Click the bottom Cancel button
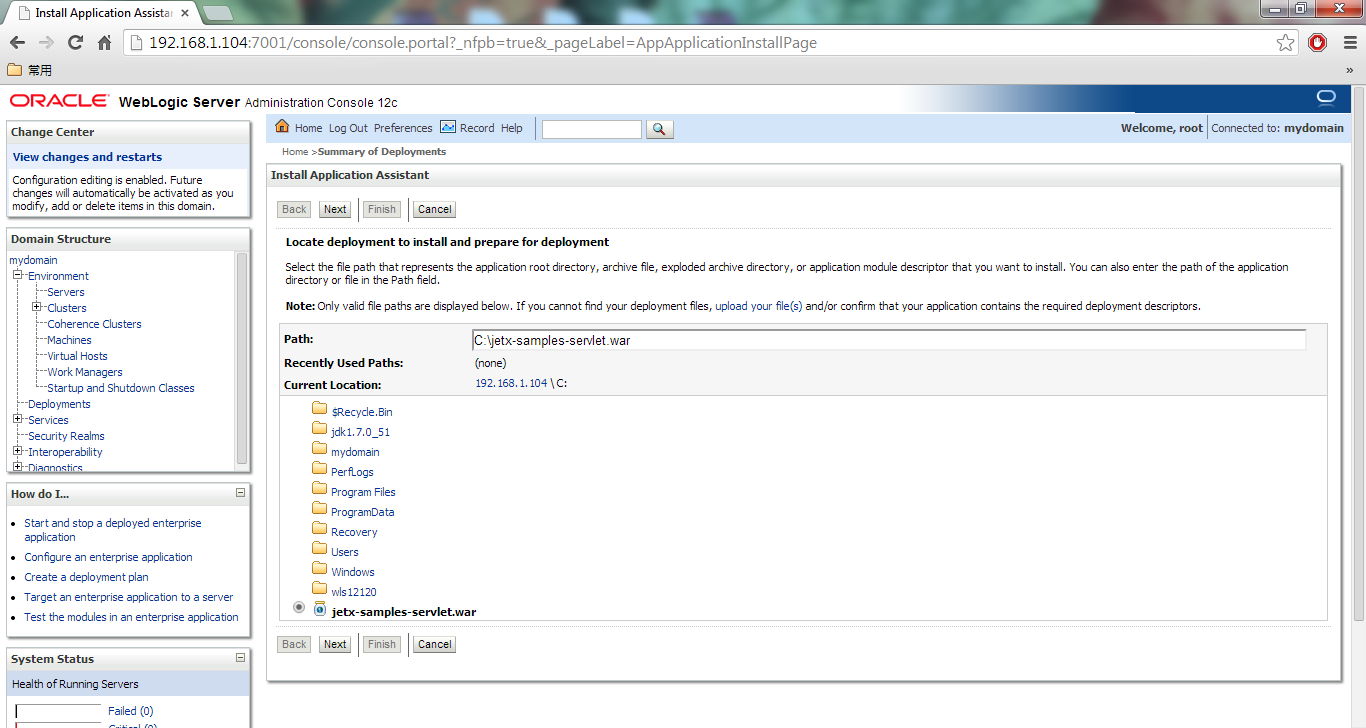The width and height of the screenshot is (1366, 728). pos(434,644)
